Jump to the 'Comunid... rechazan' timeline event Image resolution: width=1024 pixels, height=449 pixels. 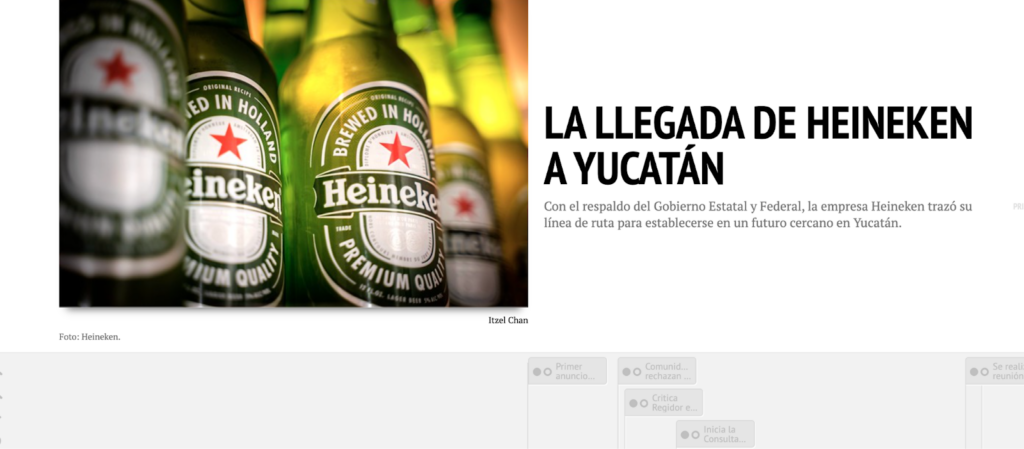coord(656,371)
